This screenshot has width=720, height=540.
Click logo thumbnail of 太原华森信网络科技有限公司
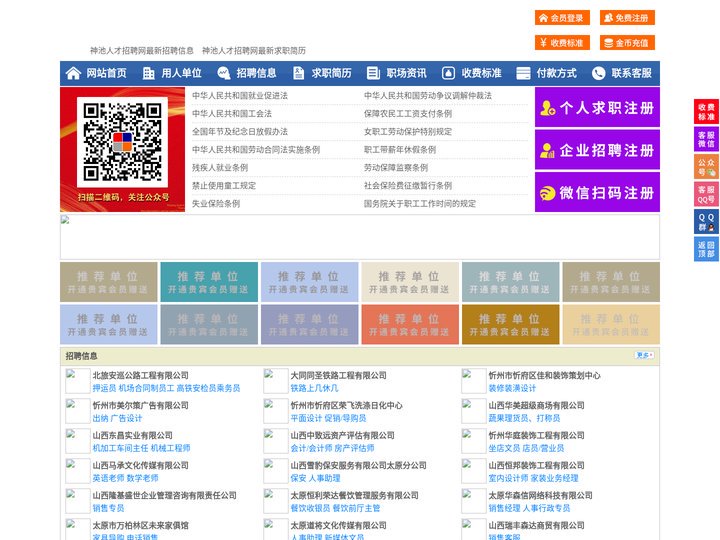(x=473, y=501)
